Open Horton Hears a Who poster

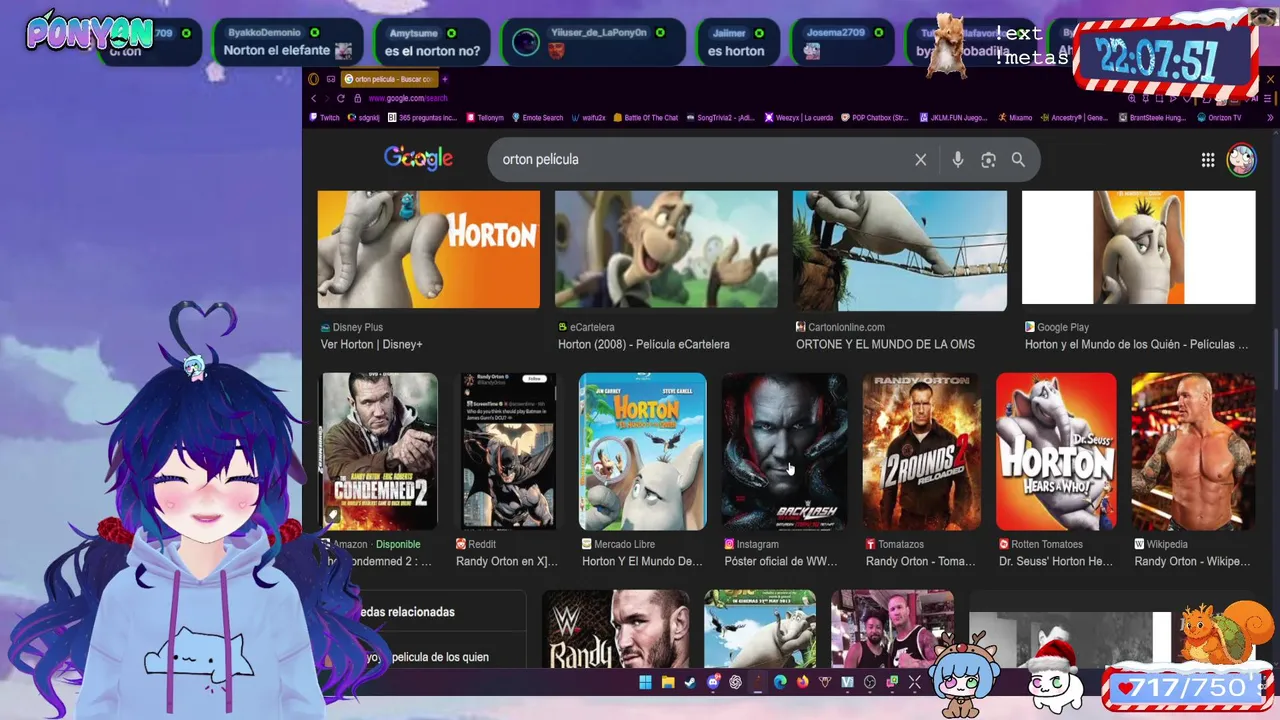tap(1056, 451)
